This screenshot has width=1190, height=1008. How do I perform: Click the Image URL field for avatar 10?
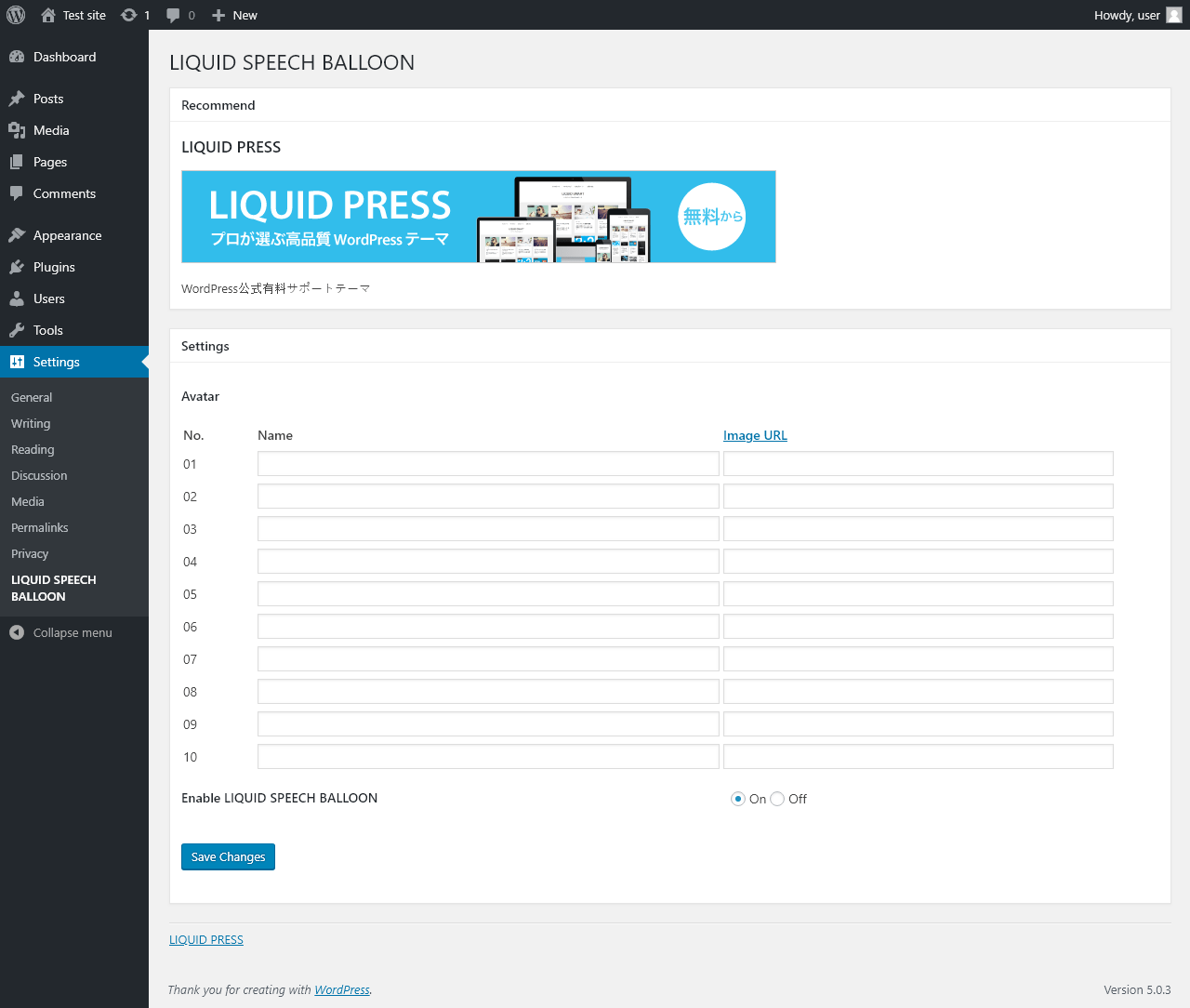919,757
